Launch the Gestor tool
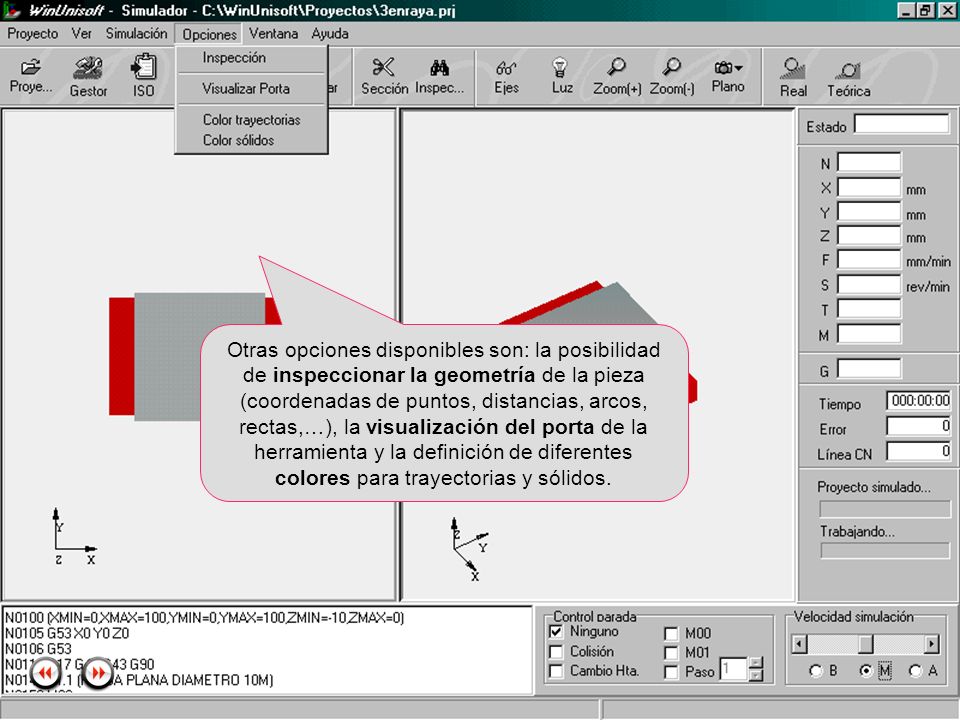This screenshot has width=960, height=720. coord(88,76)
